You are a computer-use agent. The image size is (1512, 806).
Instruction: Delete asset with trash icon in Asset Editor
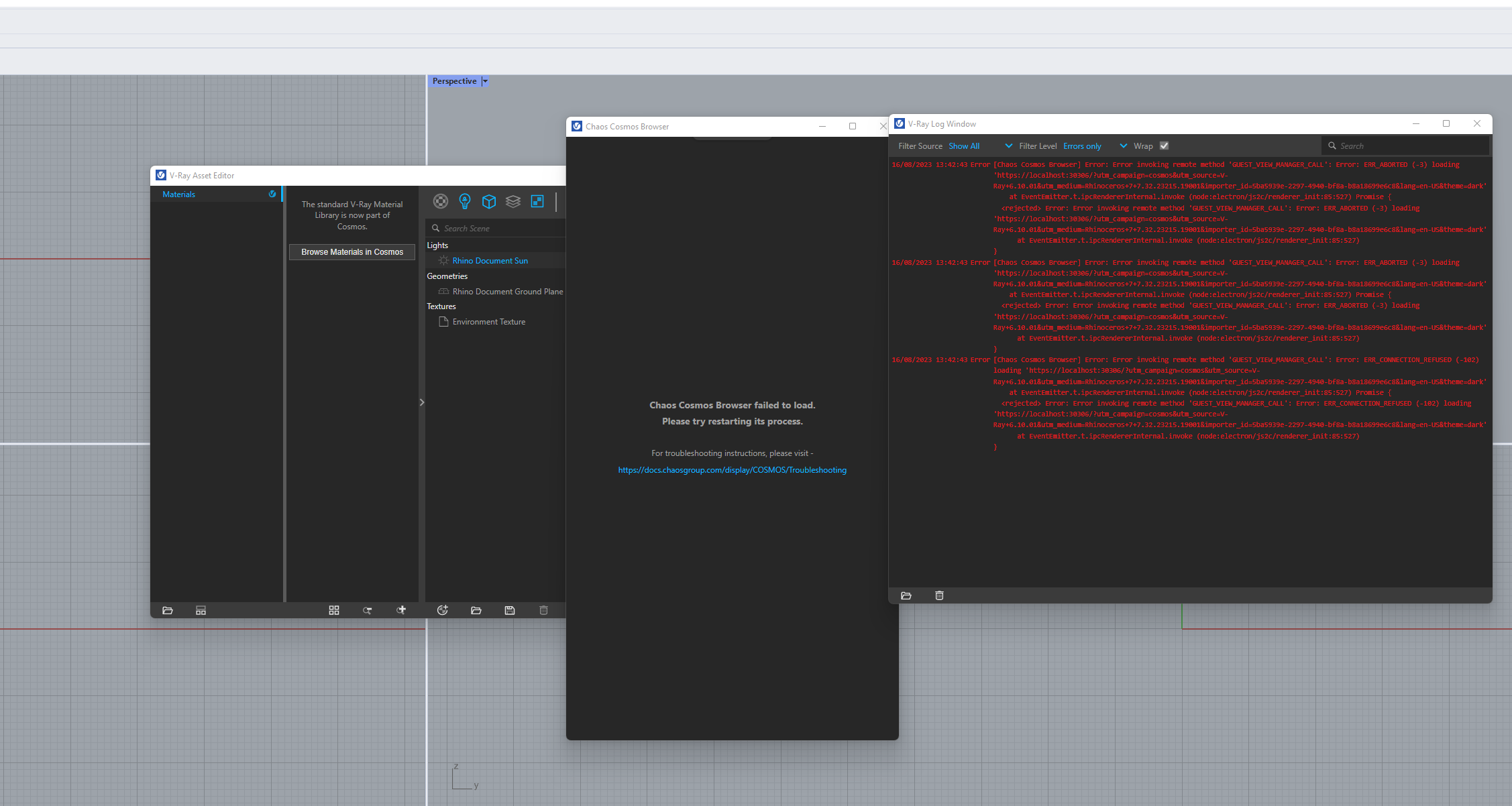coord(543,610)
